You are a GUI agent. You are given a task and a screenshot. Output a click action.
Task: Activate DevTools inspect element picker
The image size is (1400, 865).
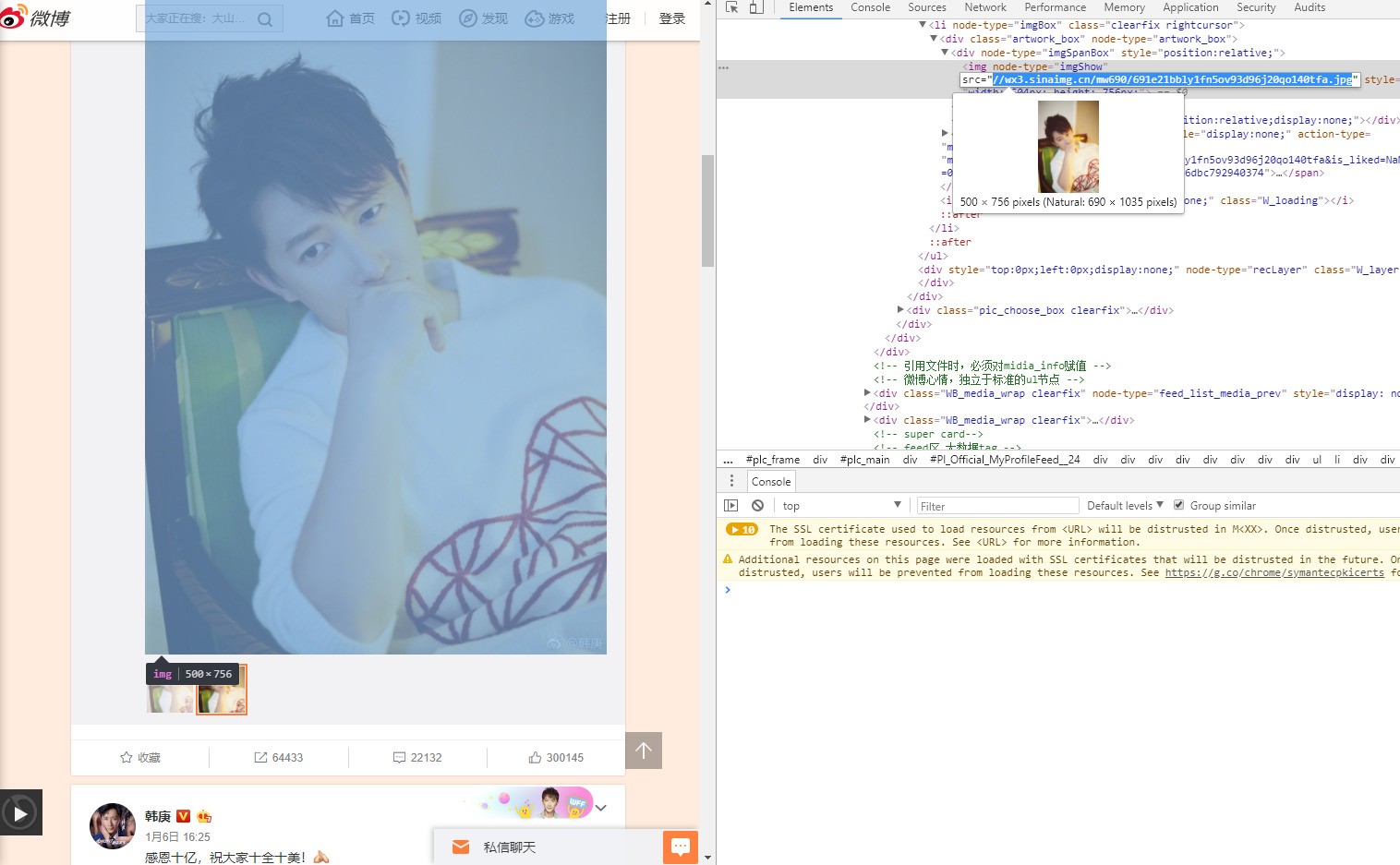732,7
